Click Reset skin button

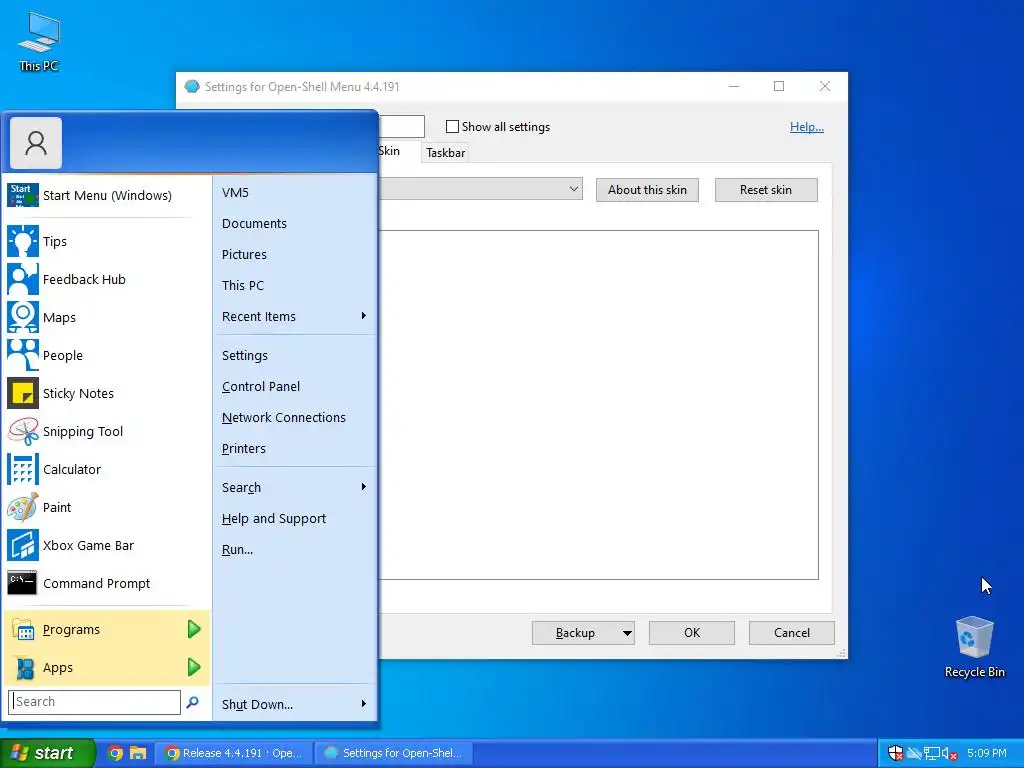766,190
